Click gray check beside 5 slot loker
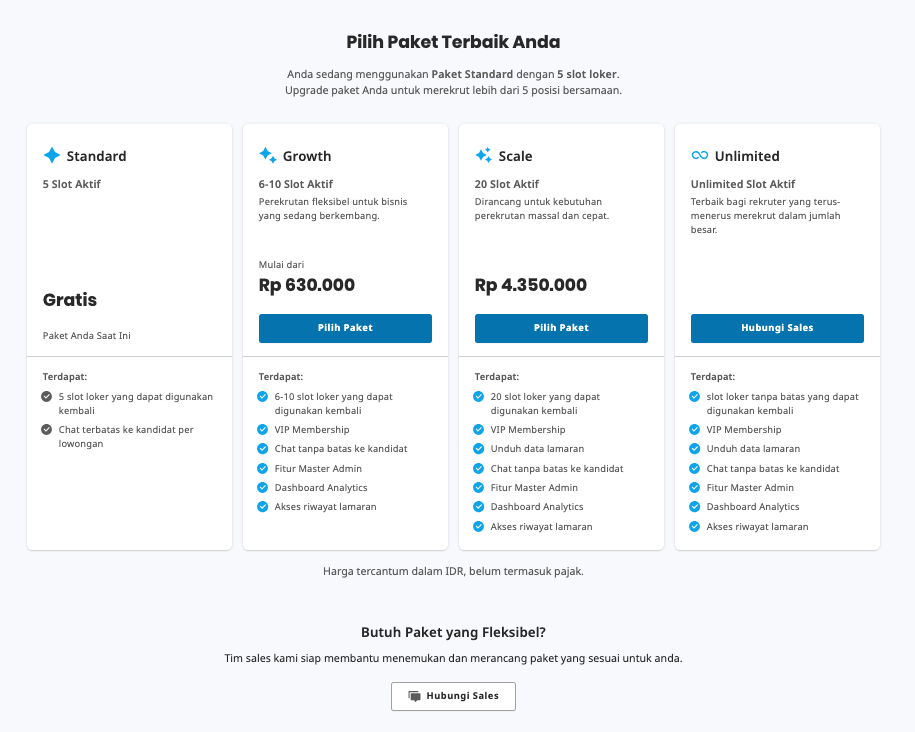Viewport: 915px width, 732px height. pyautogui.click(x=47, y=397)
